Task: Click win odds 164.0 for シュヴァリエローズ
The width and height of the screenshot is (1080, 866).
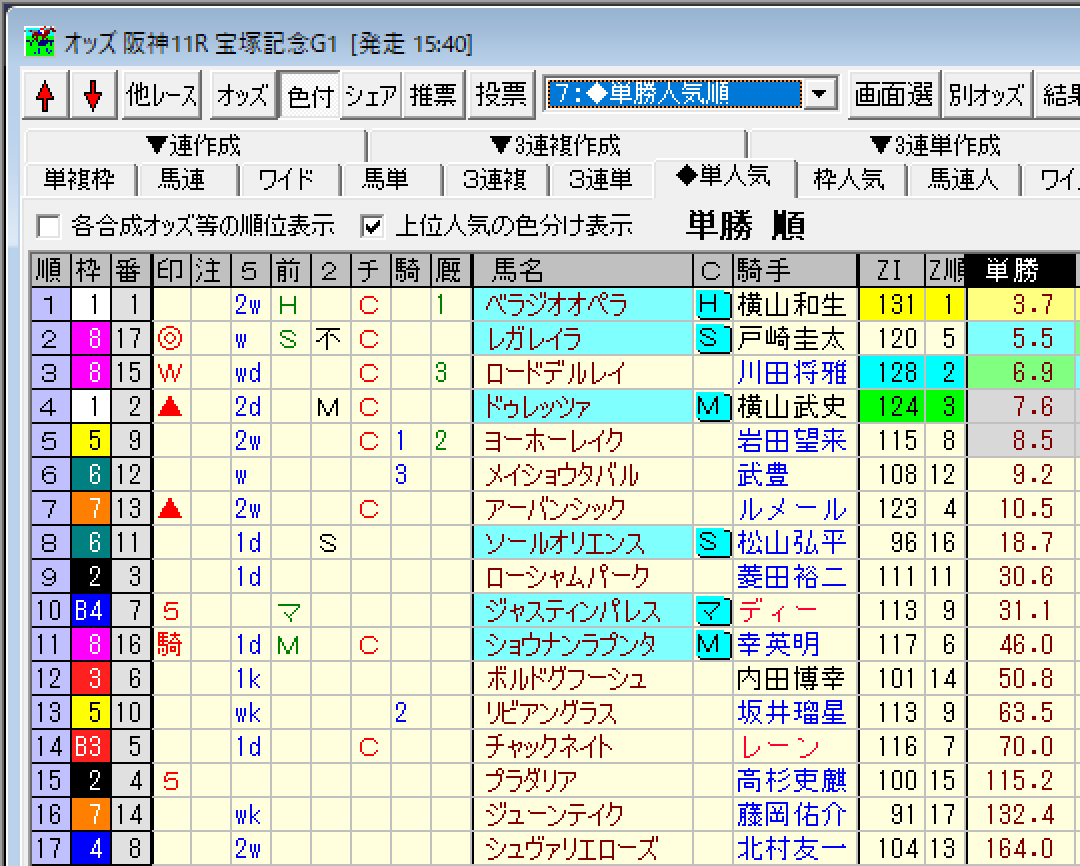Action: click(1021, 849)
